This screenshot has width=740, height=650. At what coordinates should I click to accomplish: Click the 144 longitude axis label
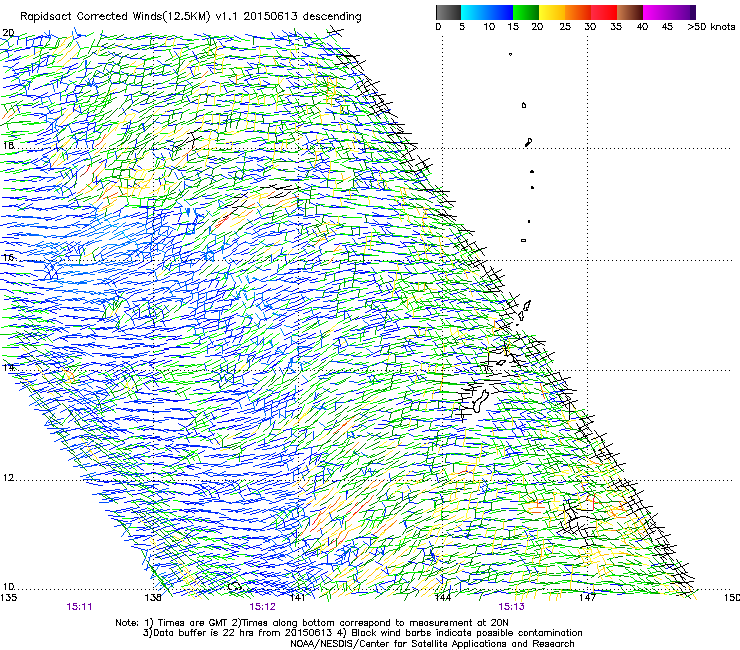click(x=443, y=598)
